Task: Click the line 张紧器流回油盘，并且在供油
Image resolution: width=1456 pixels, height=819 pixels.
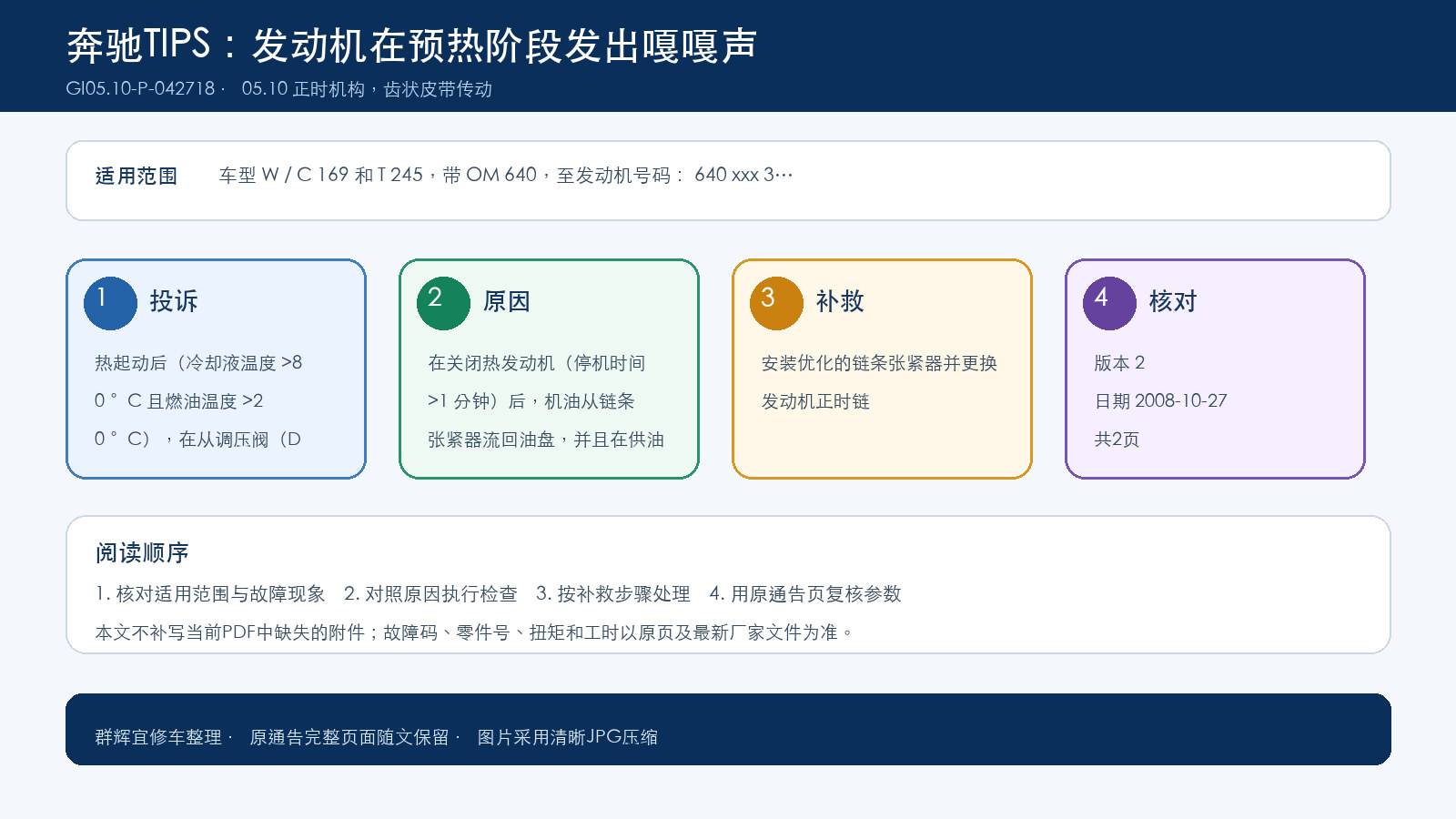Action: coord(546,440)
